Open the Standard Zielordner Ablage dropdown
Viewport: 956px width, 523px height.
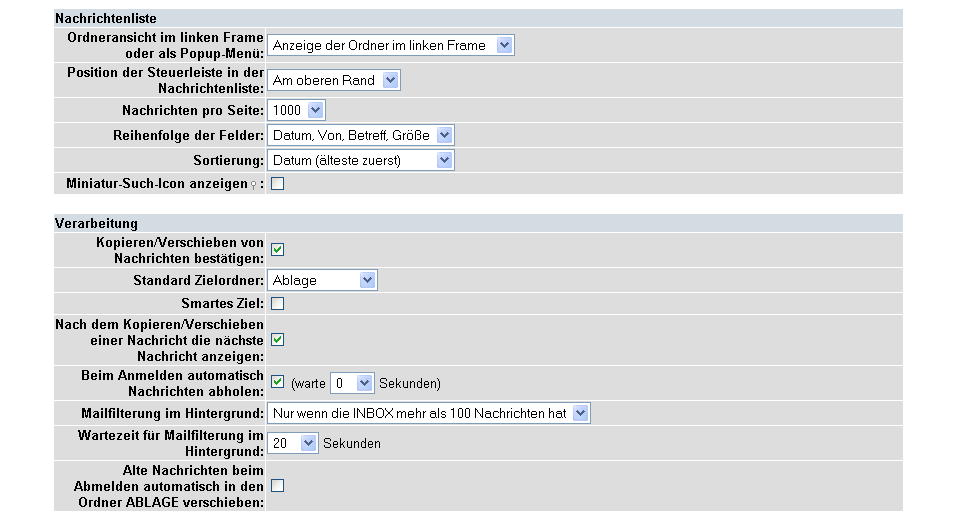click(323, 280)
